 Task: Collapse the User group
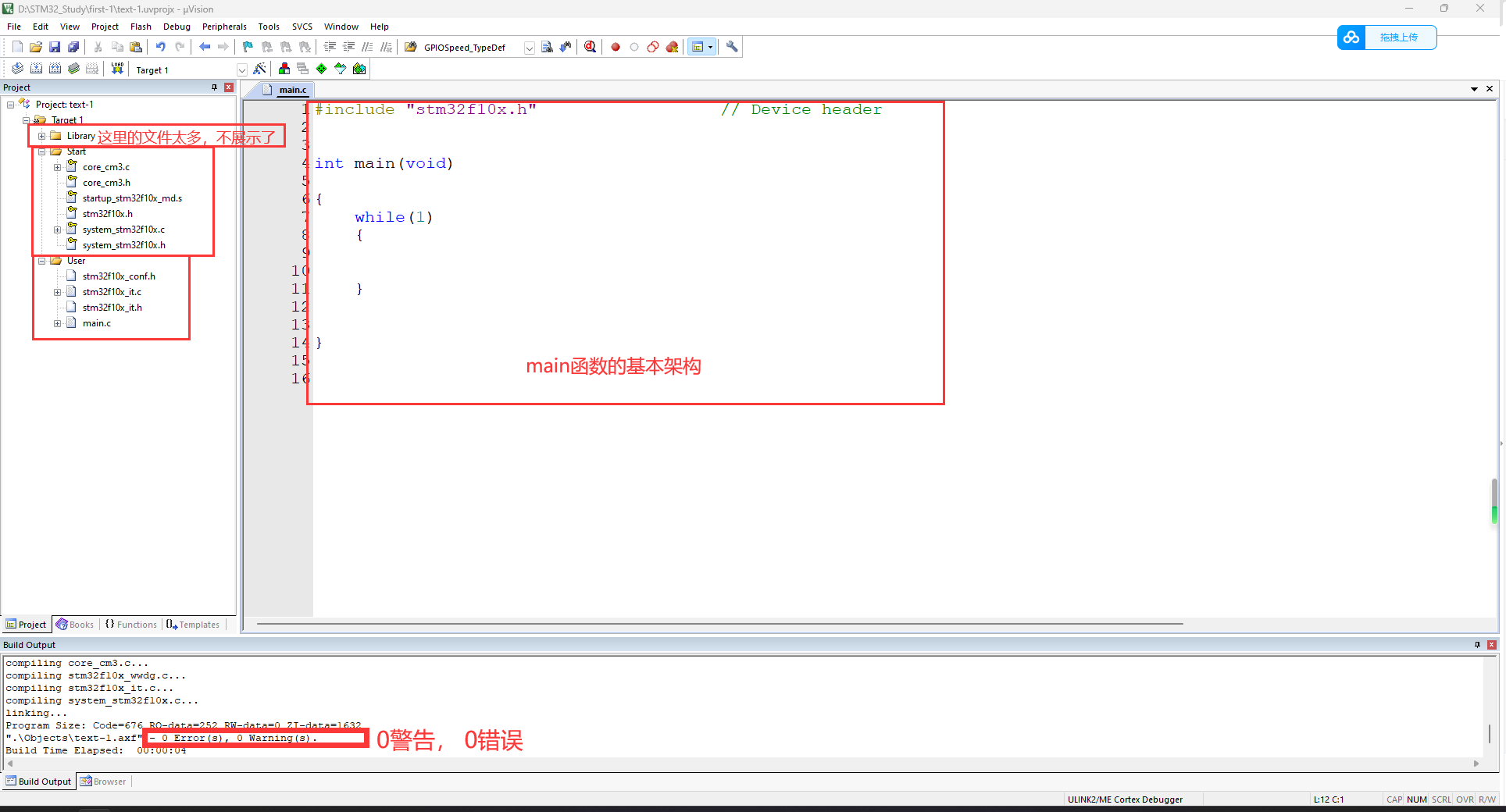[42, 261]
